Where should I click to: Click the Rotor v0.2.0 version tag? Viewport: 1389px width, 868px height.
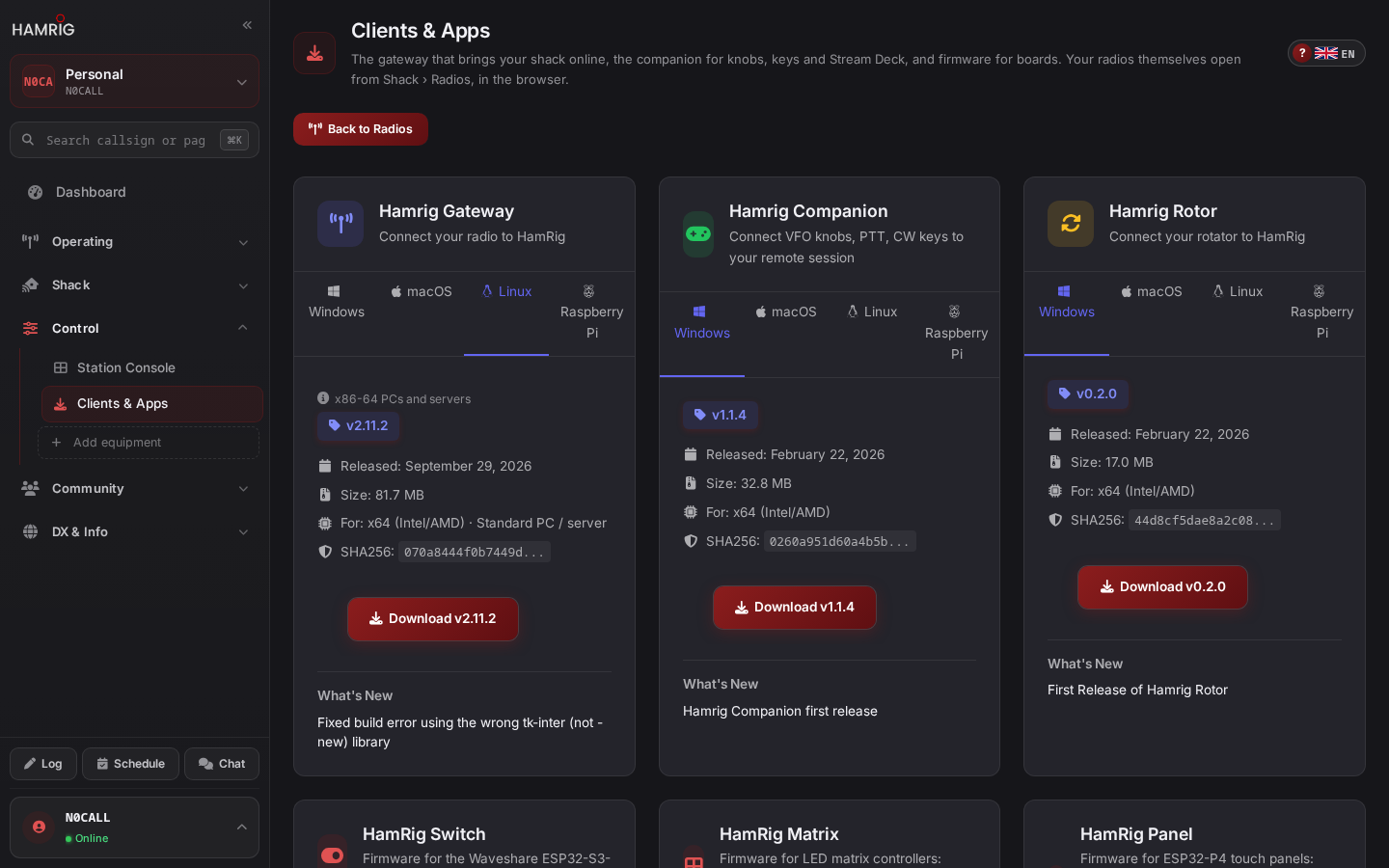(1087, 393)
